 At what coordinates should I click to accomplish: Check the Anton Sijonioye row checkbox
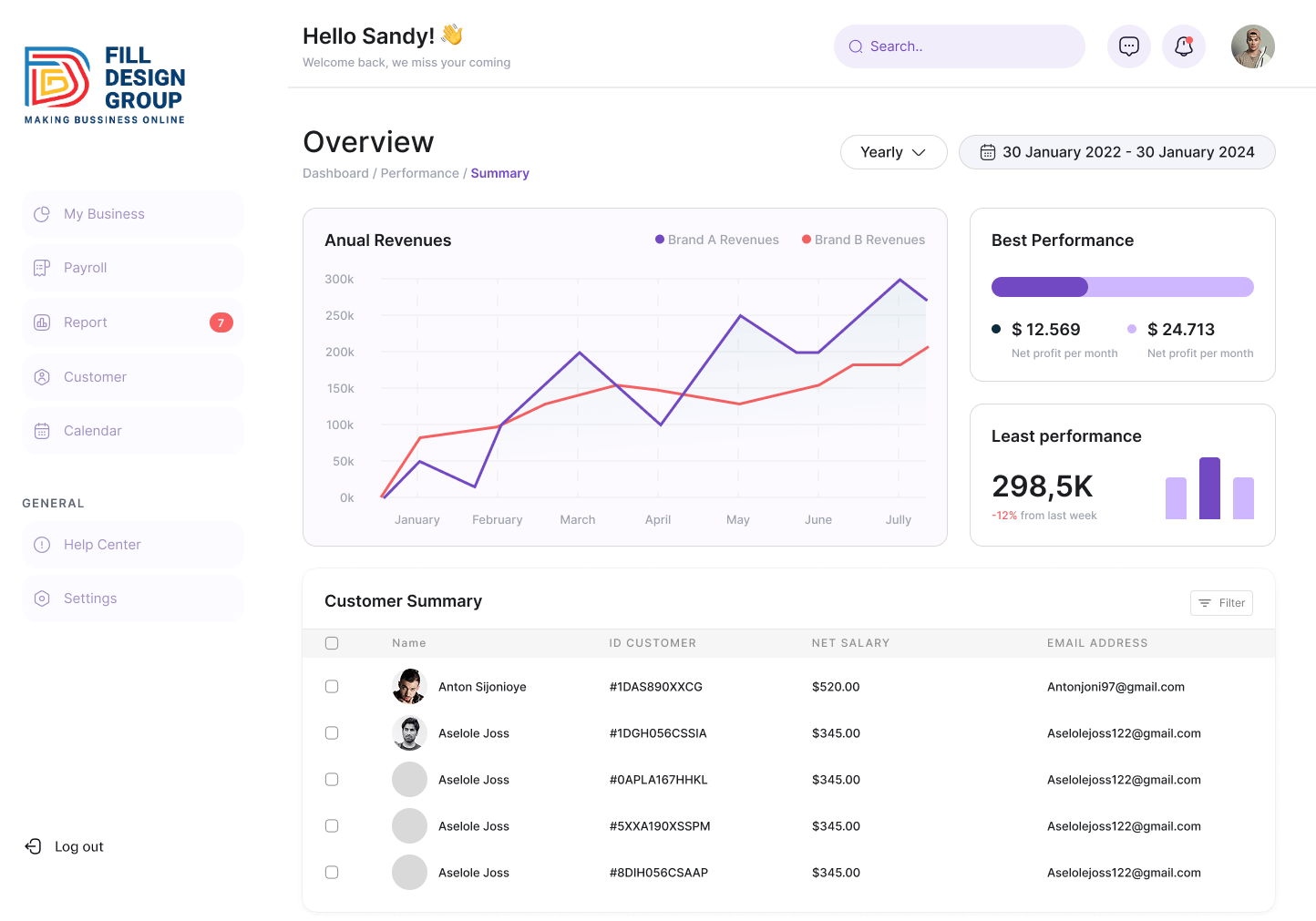click(332, 687)
